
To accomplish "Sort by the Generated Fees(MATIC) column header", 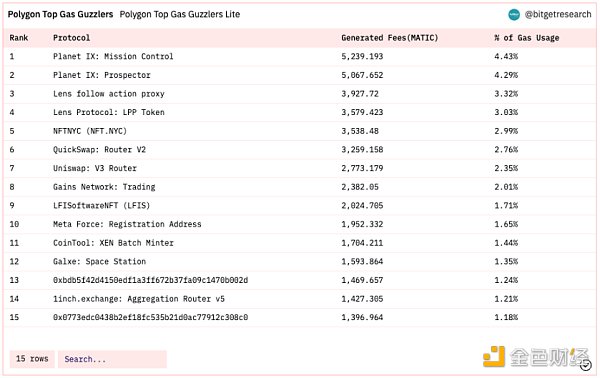I will [x=390, y=38].
